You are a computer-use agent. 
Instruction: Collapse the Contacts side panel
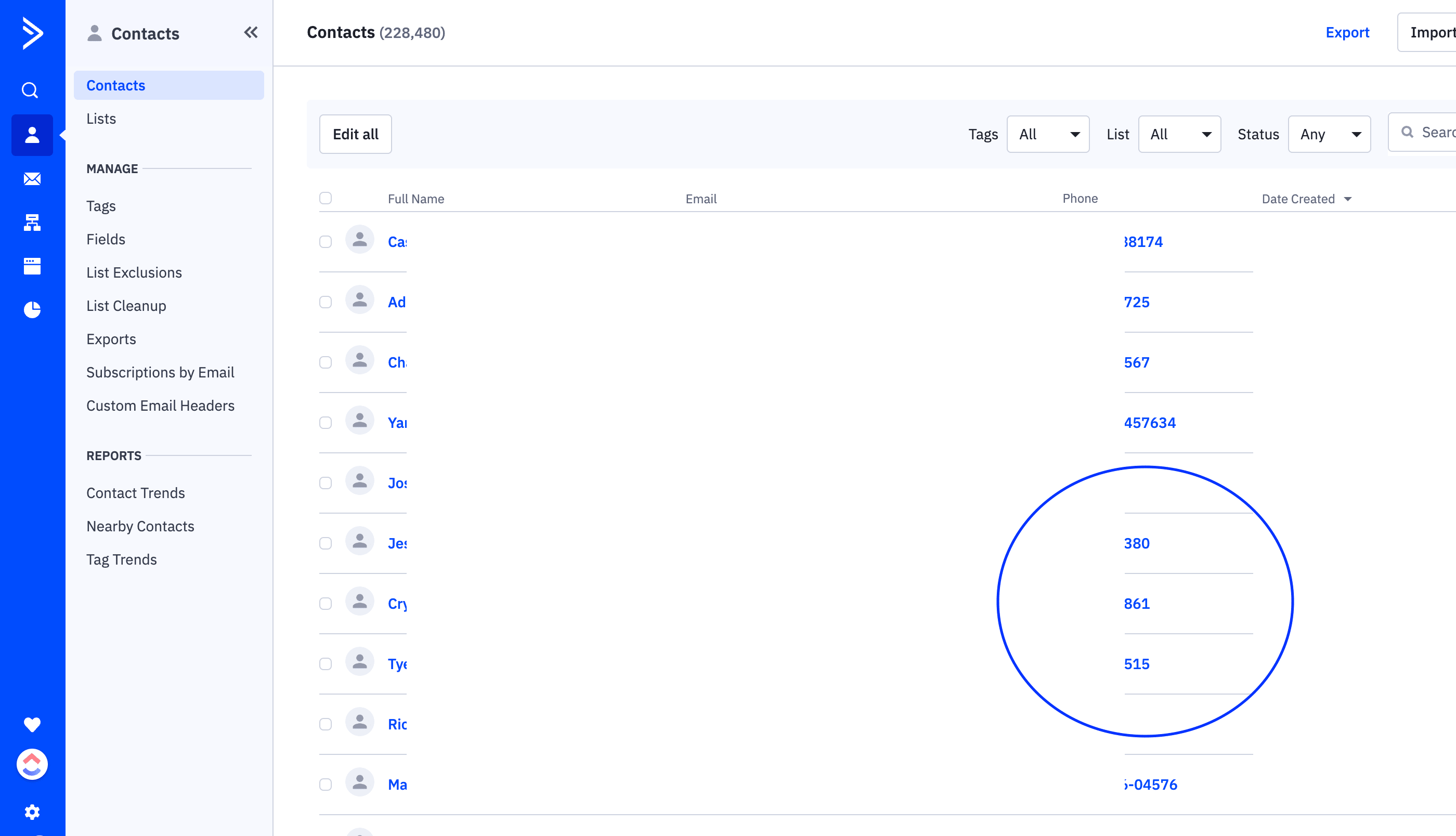(251, 33)
